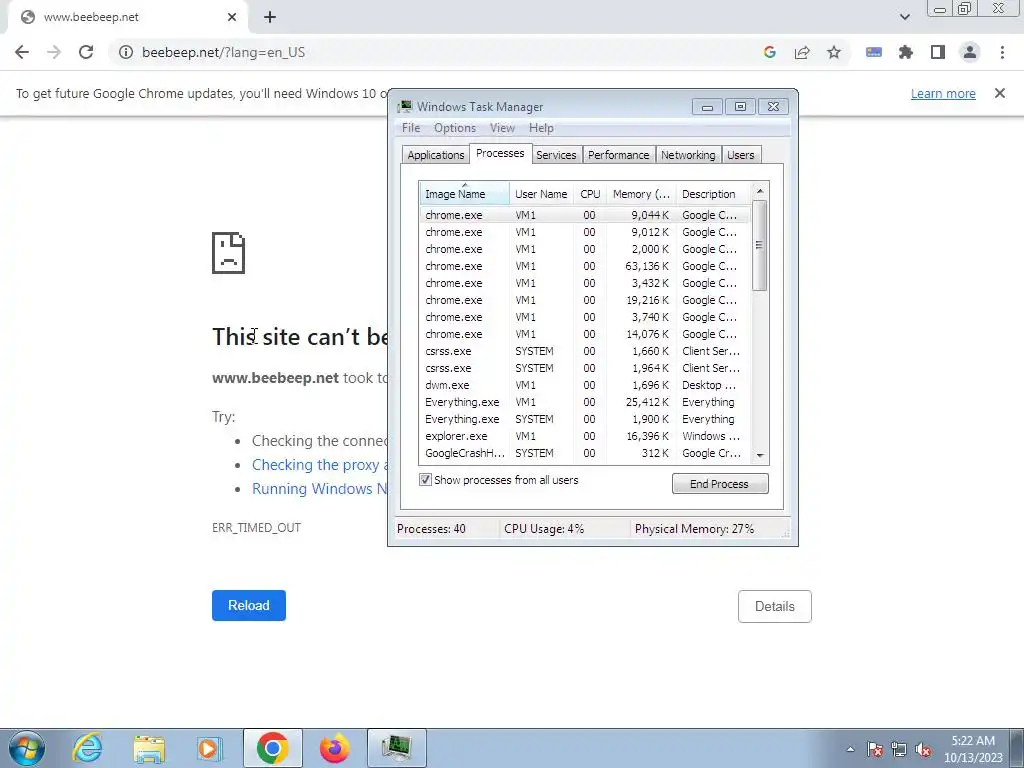This screenshot has width=1024, height=768.
Task: Show hidden tray icons arrow
Action: coord(850,749)
